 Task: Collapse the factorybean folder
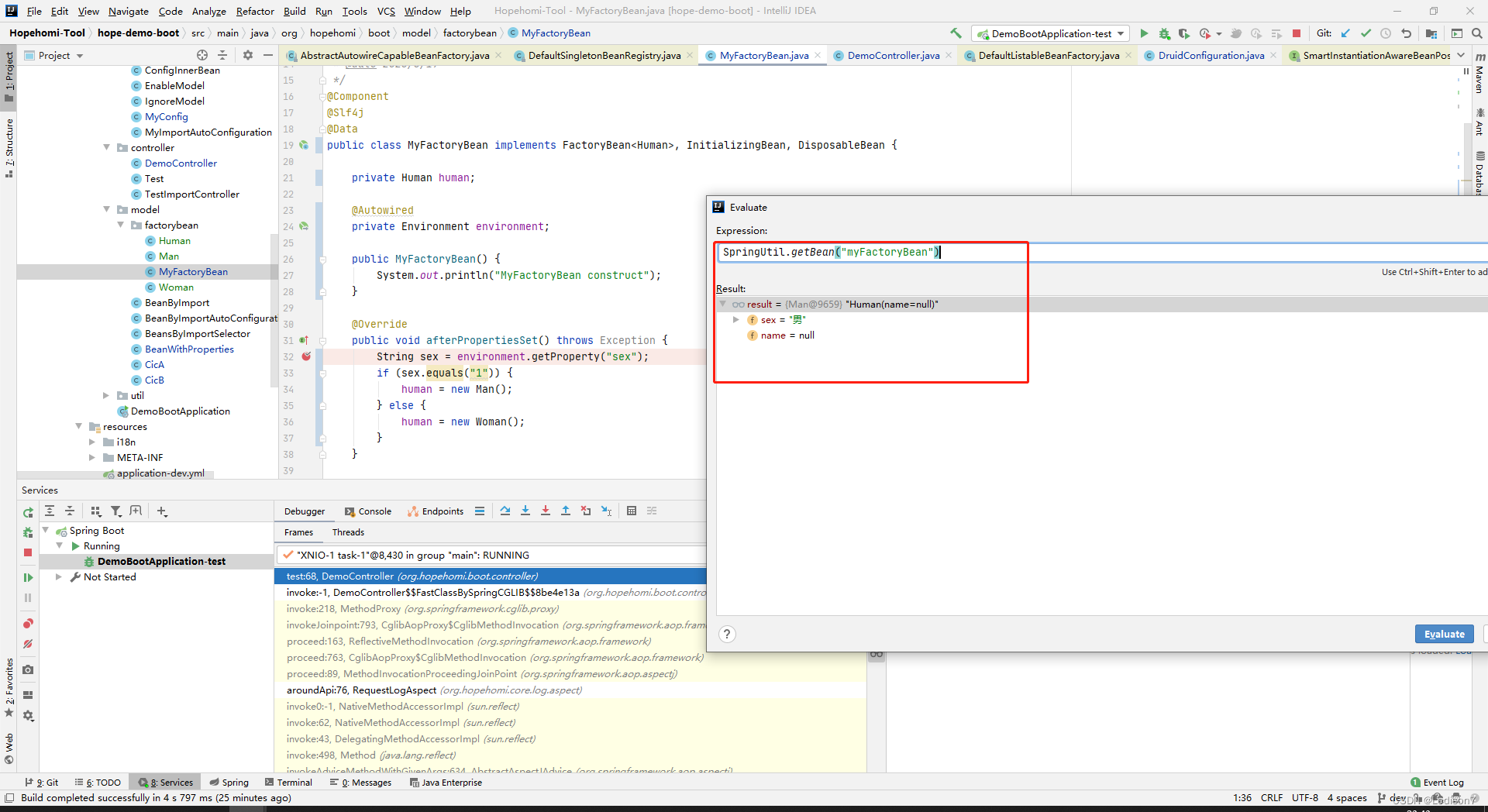[x=121, y=225]
